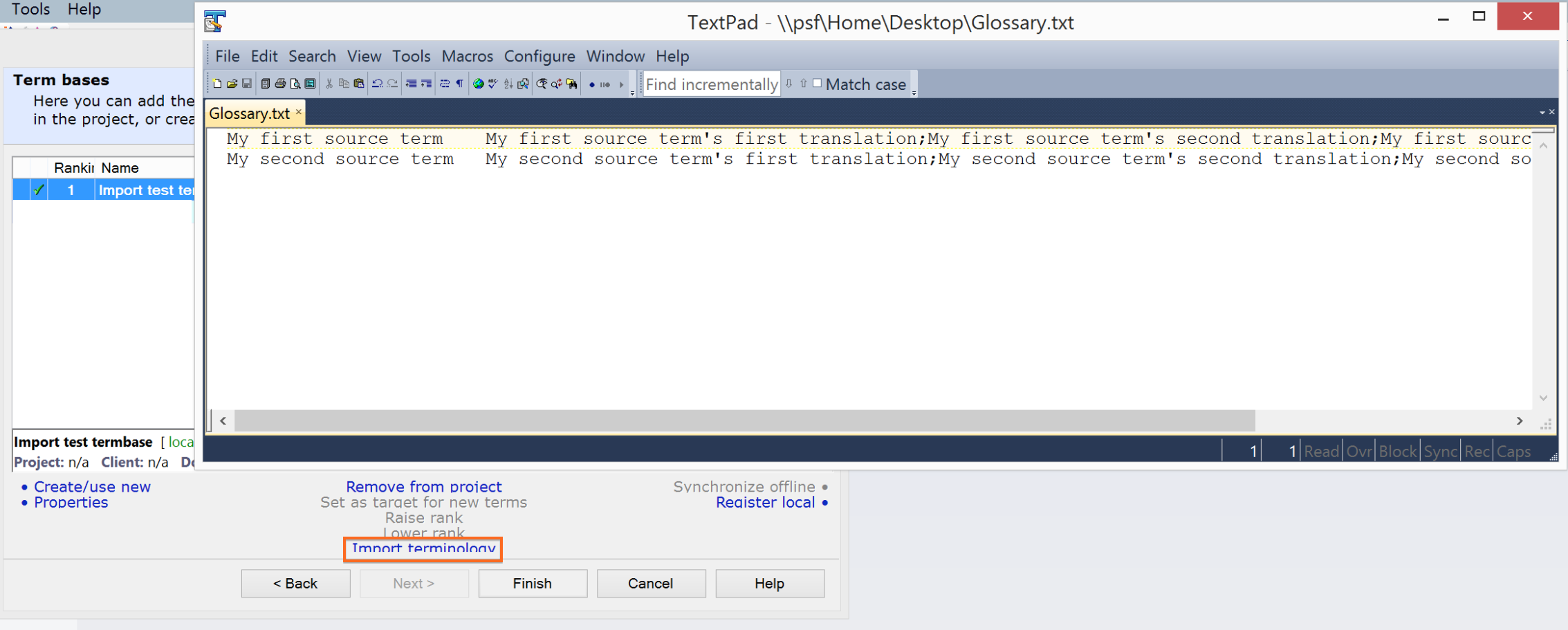Image resolution: width=1568 pixels, height=630 pixels.
Task: Click the Find incrementally search field
Action: (711, 84)
